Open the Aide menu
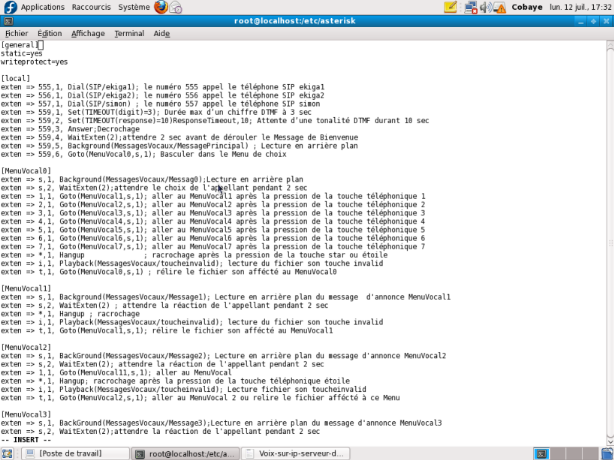 click(161, 33)
